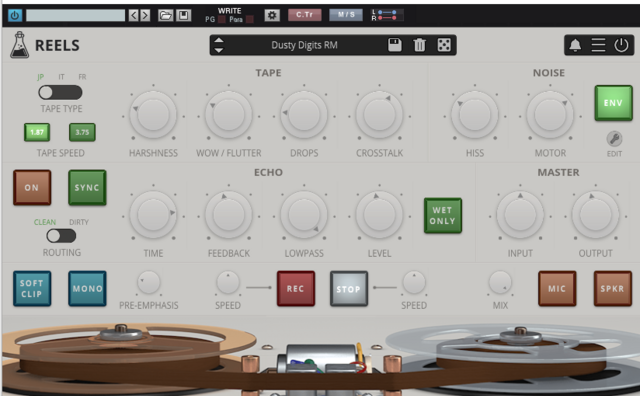The image size is (640, 396).
Task: Click the Hiss noise knob
Action: (475, 115)
